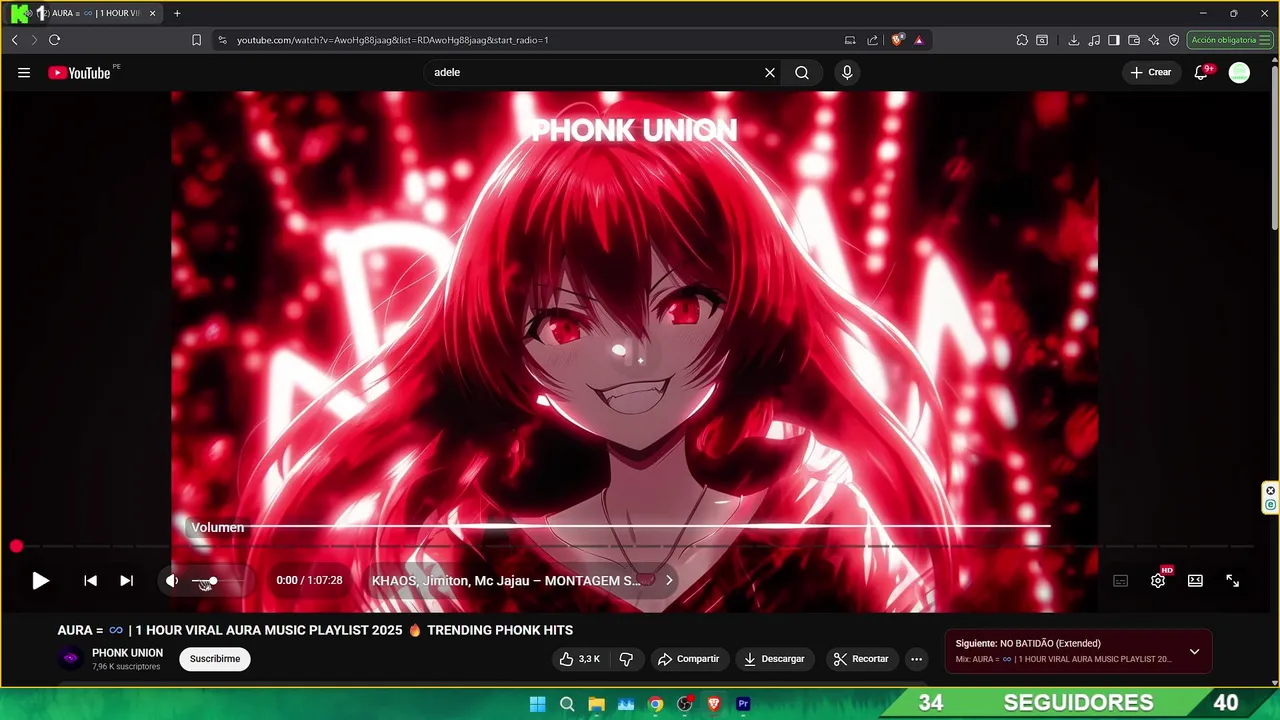Close the AURA browser tab
Screen dimensions: 1280x720
(152, 13)
